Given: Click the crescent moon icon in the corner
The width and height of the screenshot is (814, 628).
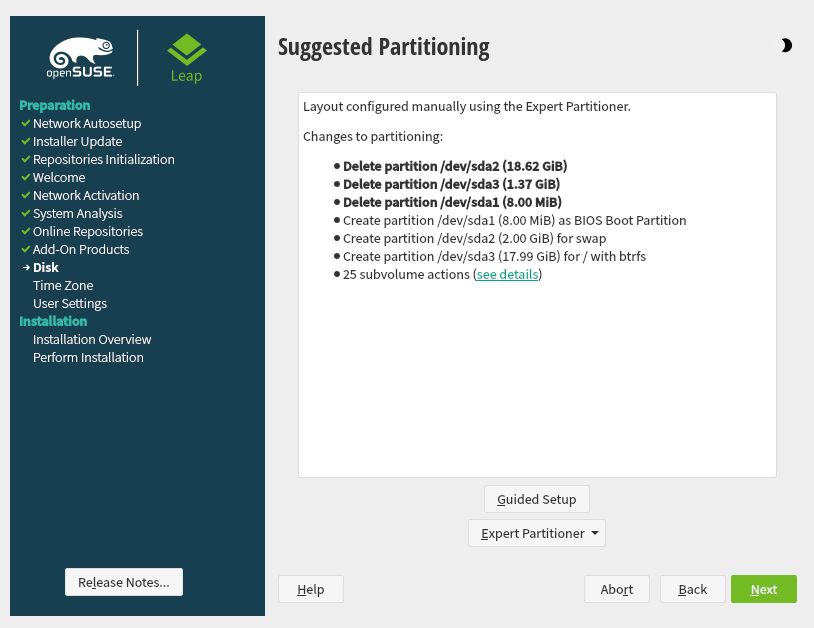Looking at the screenshot, I should pos(786,45).
